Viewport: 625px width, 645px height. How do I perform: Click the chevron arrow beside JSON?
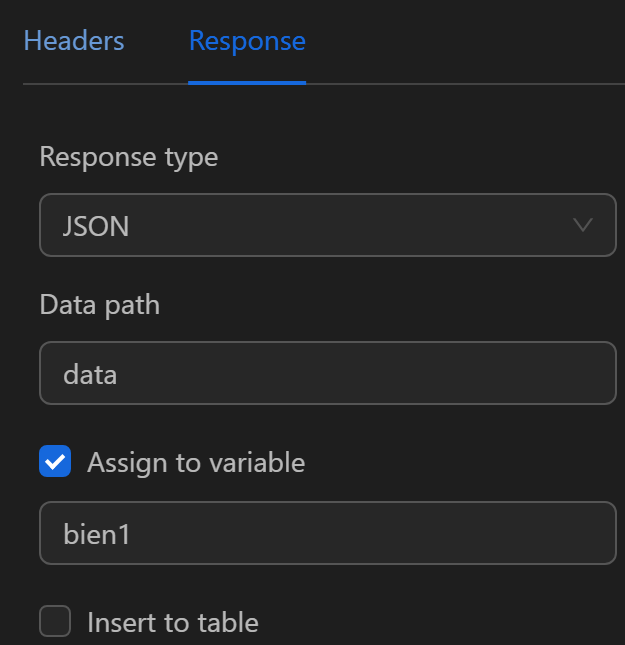[x=583, y=225]
